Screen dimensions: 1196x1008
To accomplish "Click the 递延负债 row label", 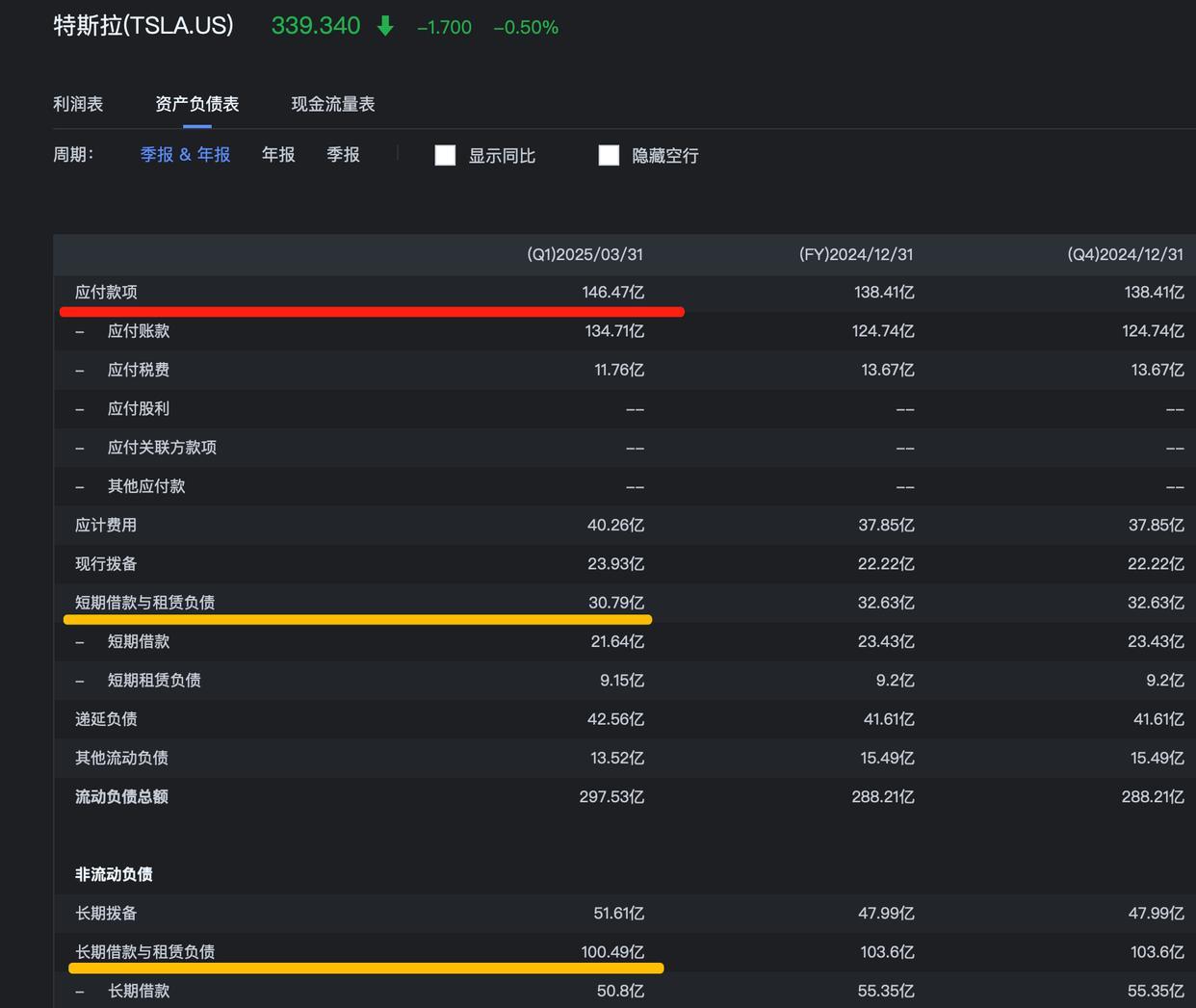I will [106, 719].
